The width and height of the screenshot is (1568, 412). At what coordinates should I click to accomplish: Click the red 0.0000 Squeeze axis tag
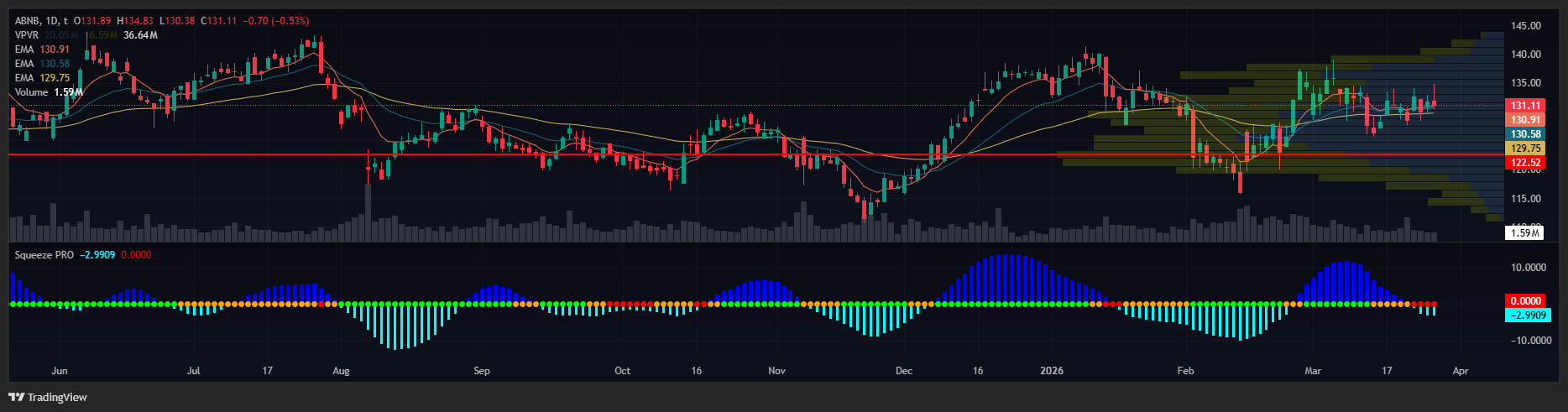[1524, 301]
